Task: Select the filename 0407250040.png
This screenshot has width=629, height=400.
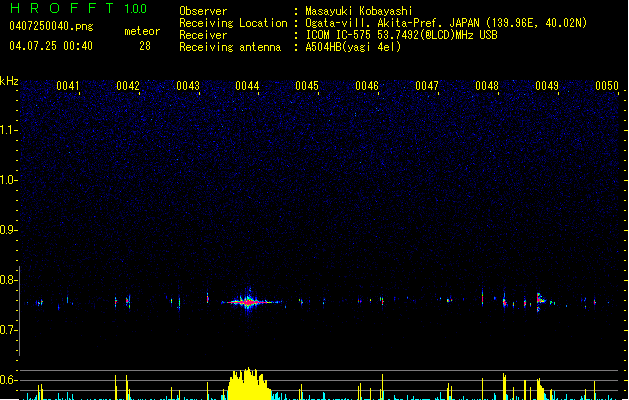Action: point(51,26)
